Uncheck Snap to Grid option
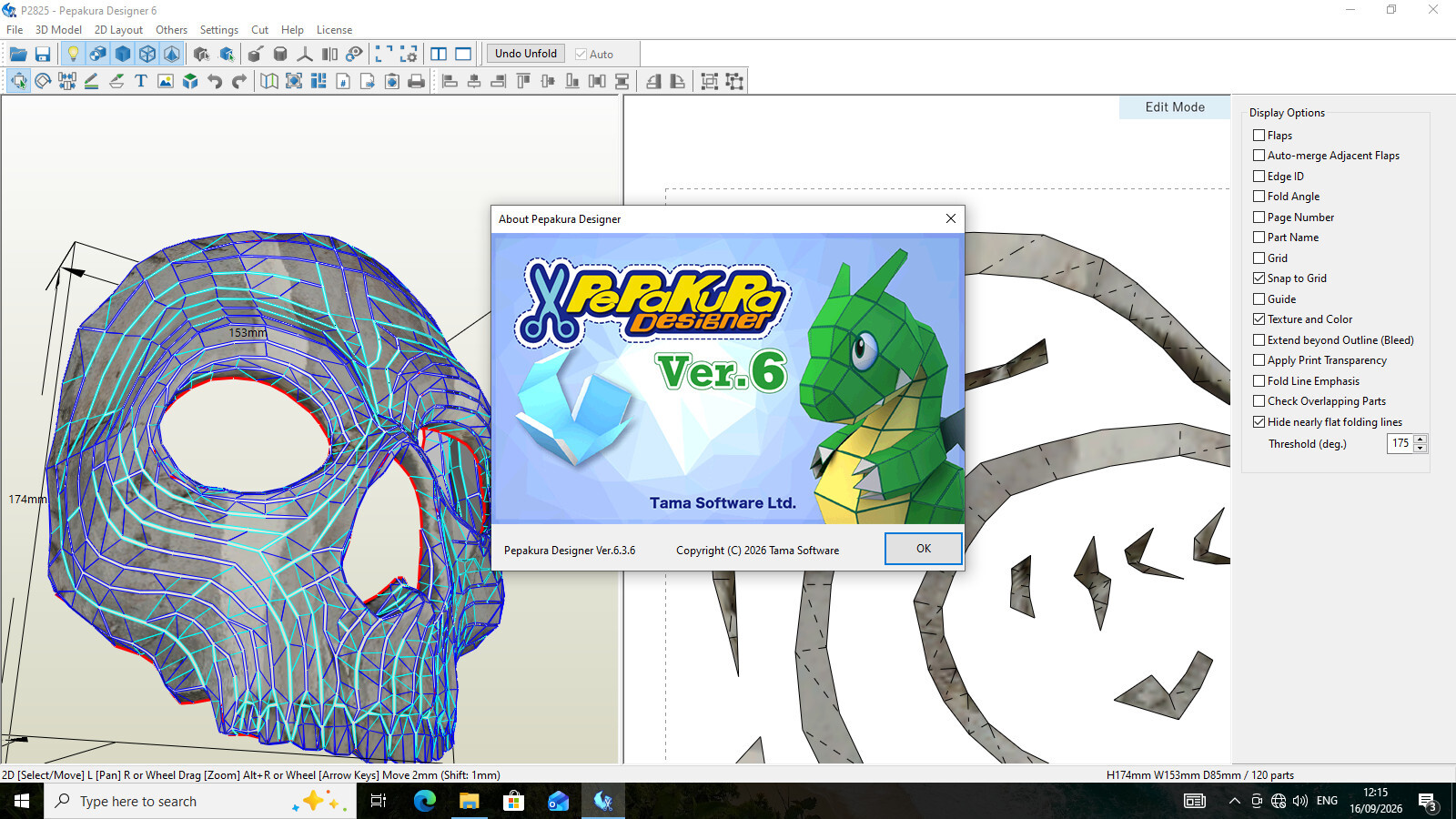The image size is (1456, 819). pyautogui.click(x=1259, y=278)
